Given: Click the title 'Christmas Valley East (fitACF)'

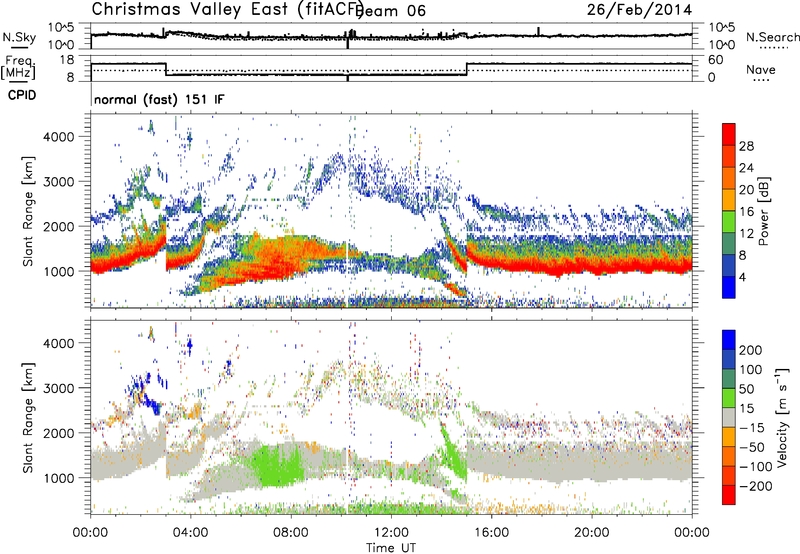Looking at the screenshot, I should 227,9.
